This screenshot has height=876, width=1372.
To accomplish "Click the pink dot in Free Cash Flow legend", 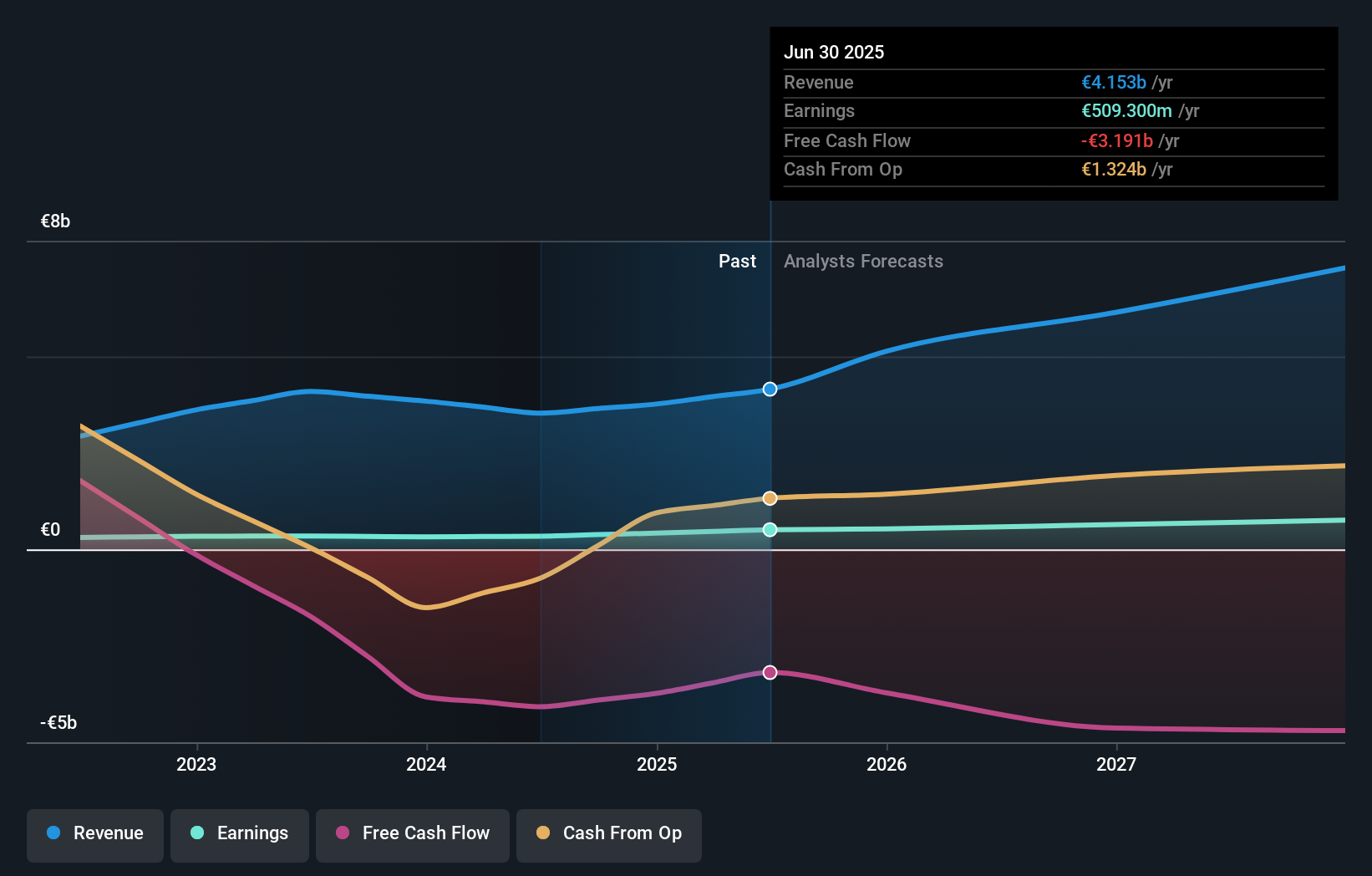I will click(343, 833).
